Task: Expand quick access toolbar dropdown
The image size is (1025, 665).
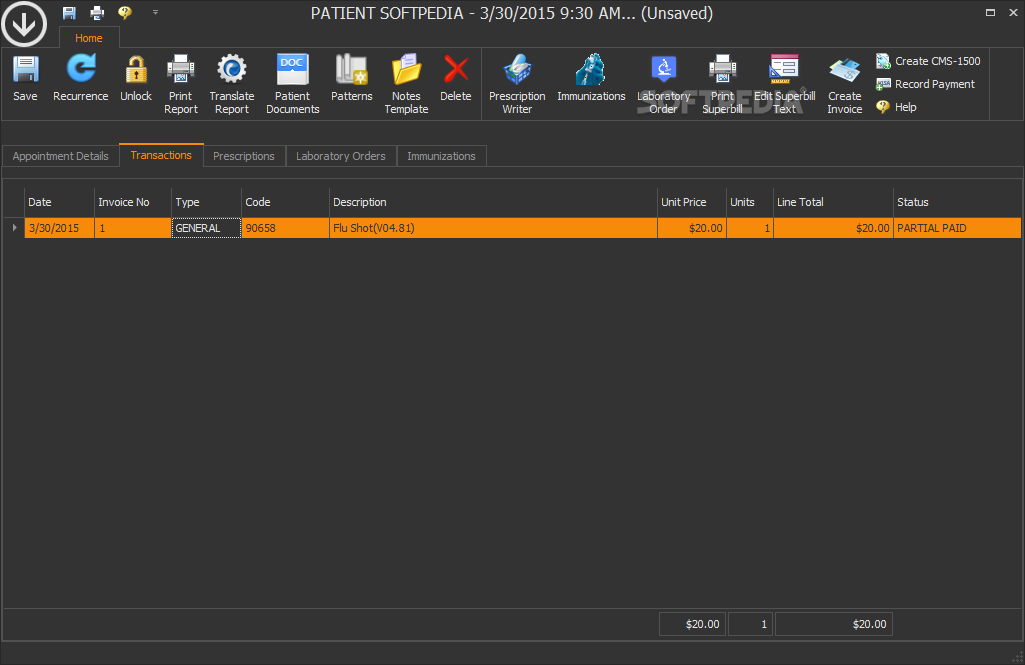Action: [x=155, y=12]
